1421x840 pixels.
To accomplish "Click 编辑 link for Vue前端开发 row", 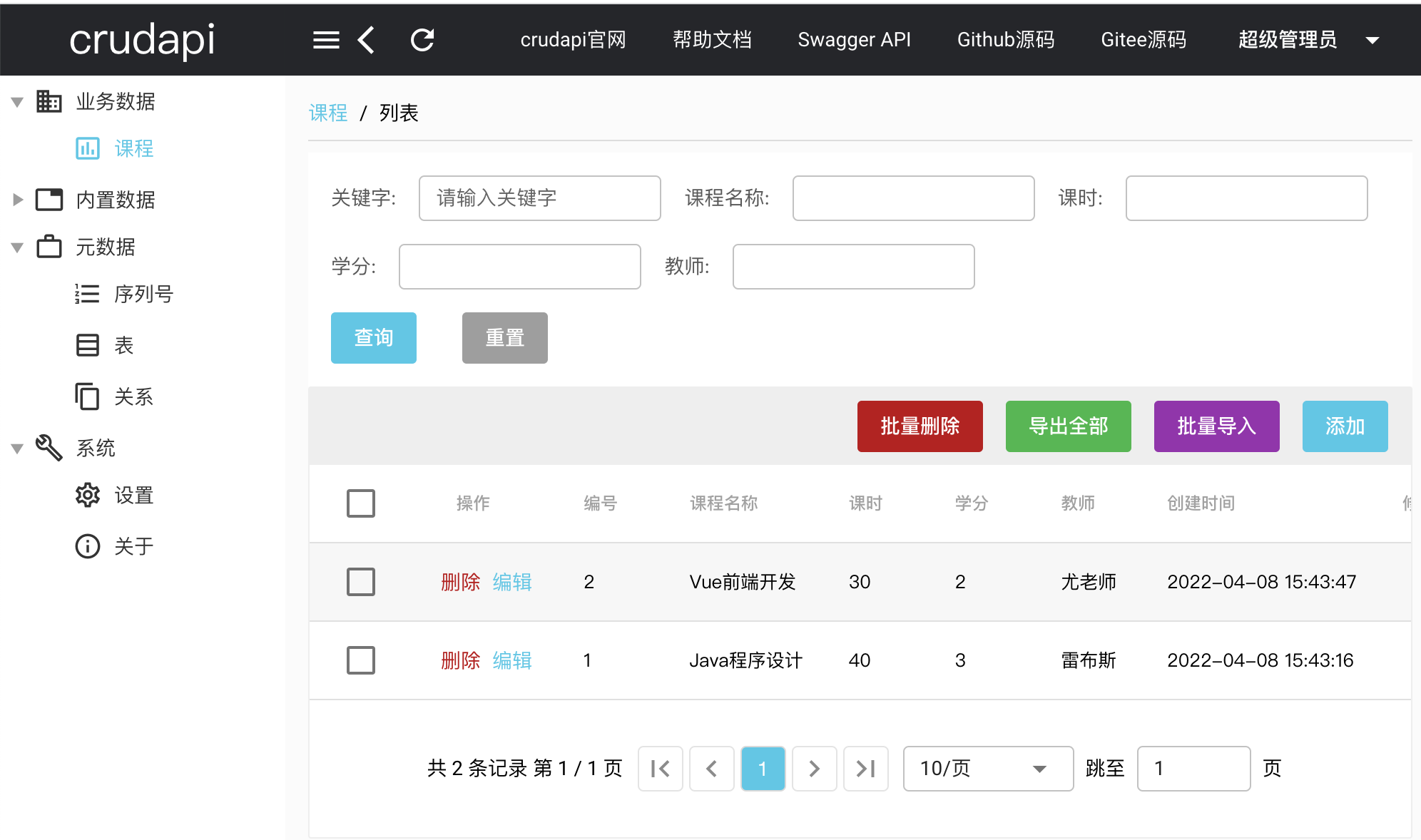I will click(512, 582).
